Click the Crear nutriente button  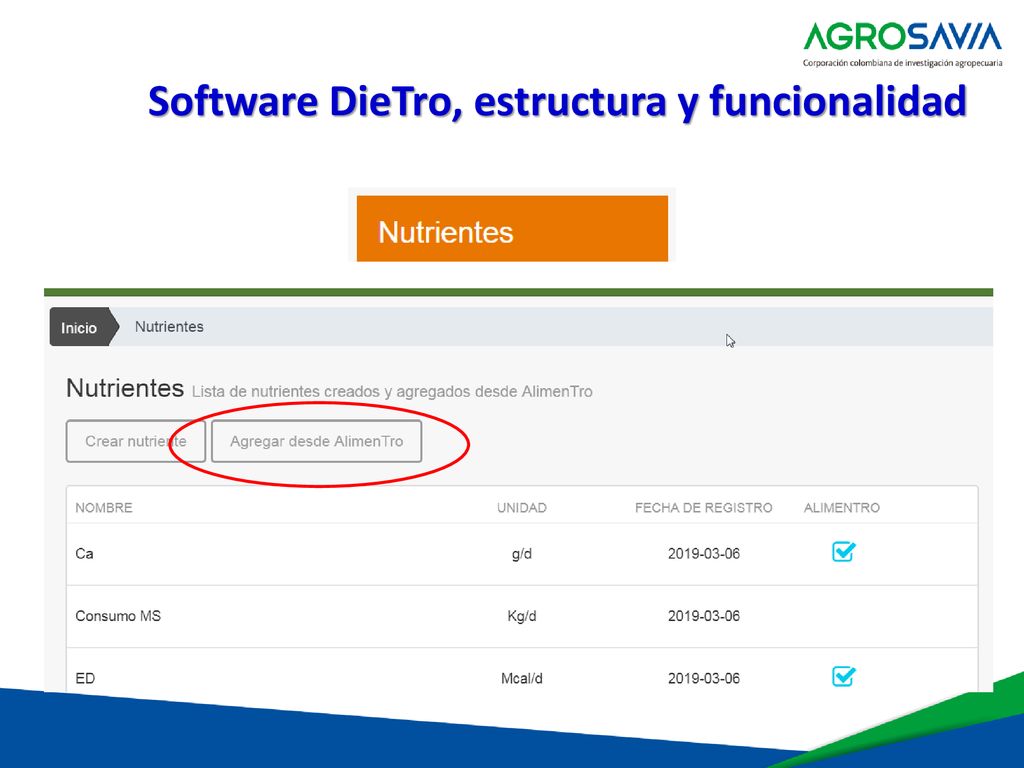pos(136,441)
